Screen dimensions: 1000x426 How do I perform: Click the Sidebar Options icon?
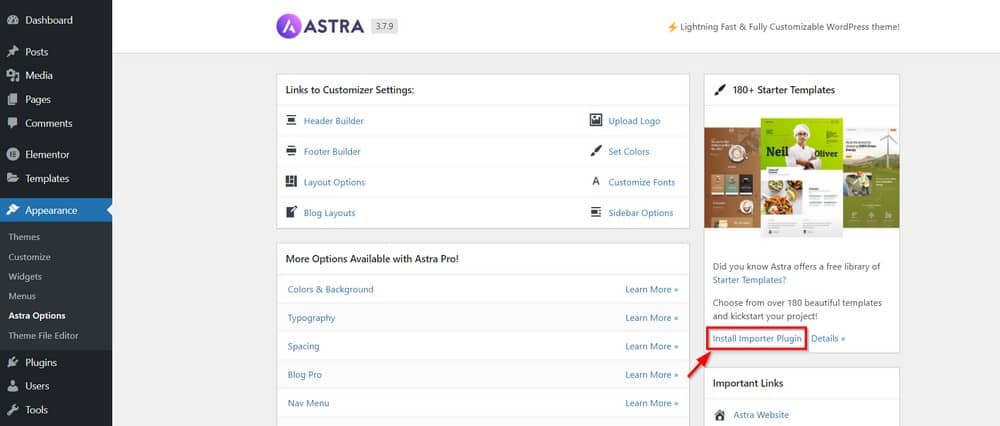[x=596, y=212]
